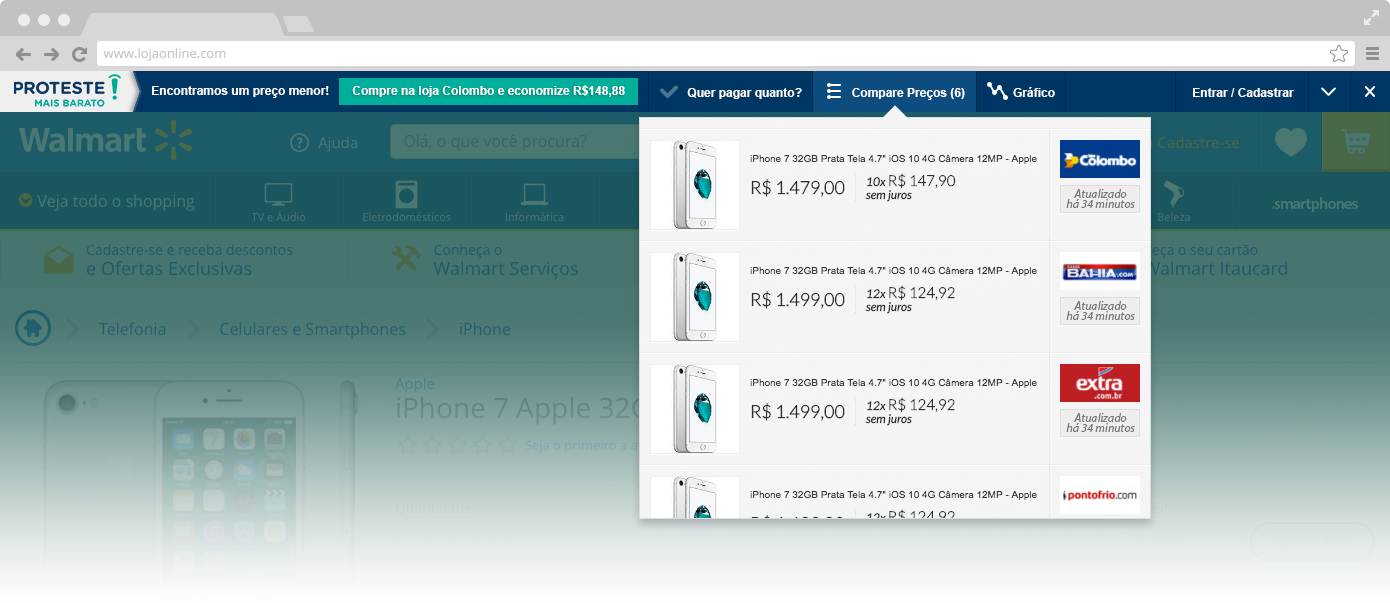This screenshot has height=603, width=1390.
Task: Open the shopping cart icon
Action: [x=1356, y=142]
